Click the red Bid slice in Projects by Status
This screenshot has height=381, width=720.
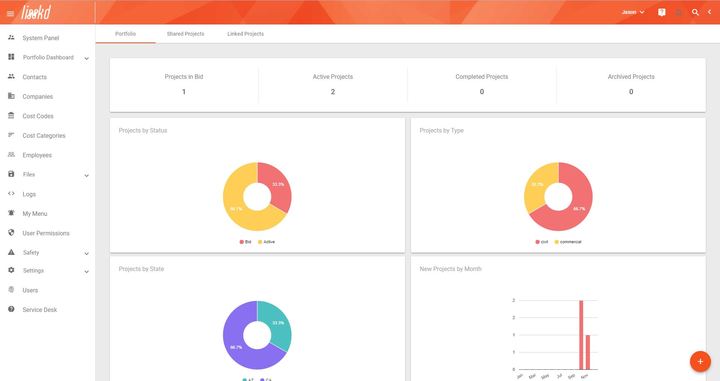tap(278, 184)
